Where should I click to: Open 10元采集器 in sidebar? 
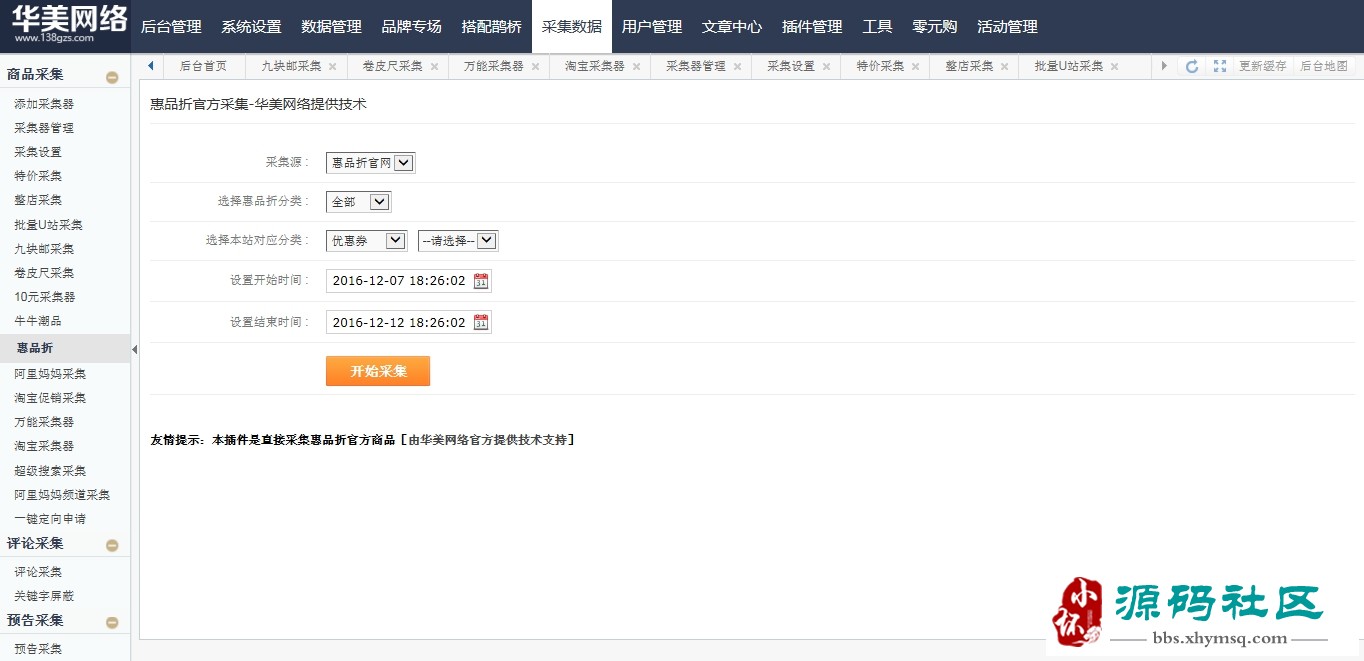click(44, 297)
